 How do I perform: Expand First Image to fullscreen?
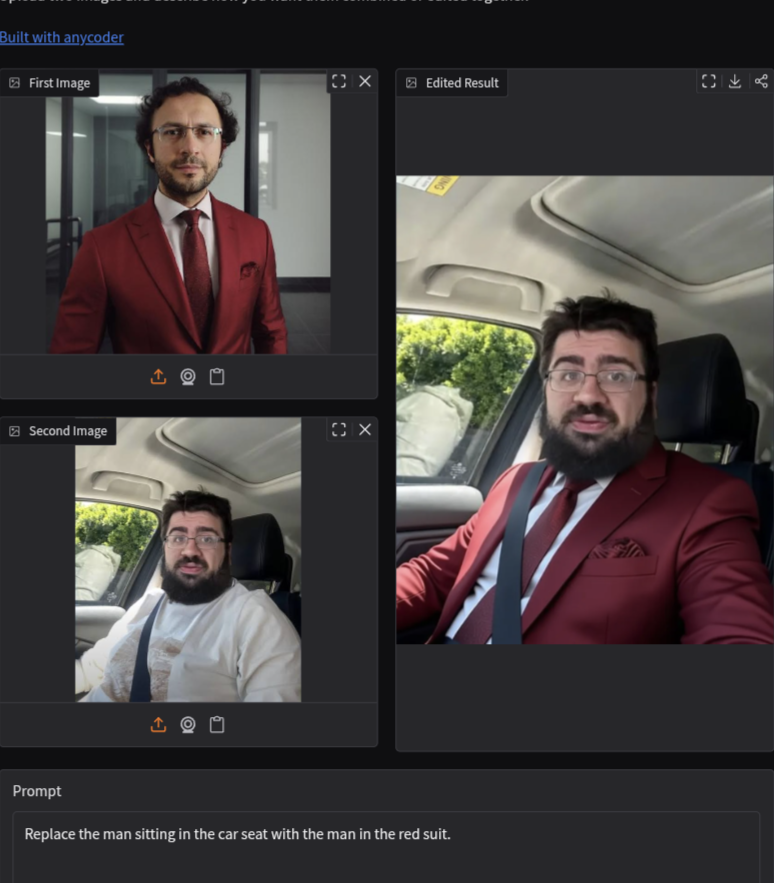(339, 82)
